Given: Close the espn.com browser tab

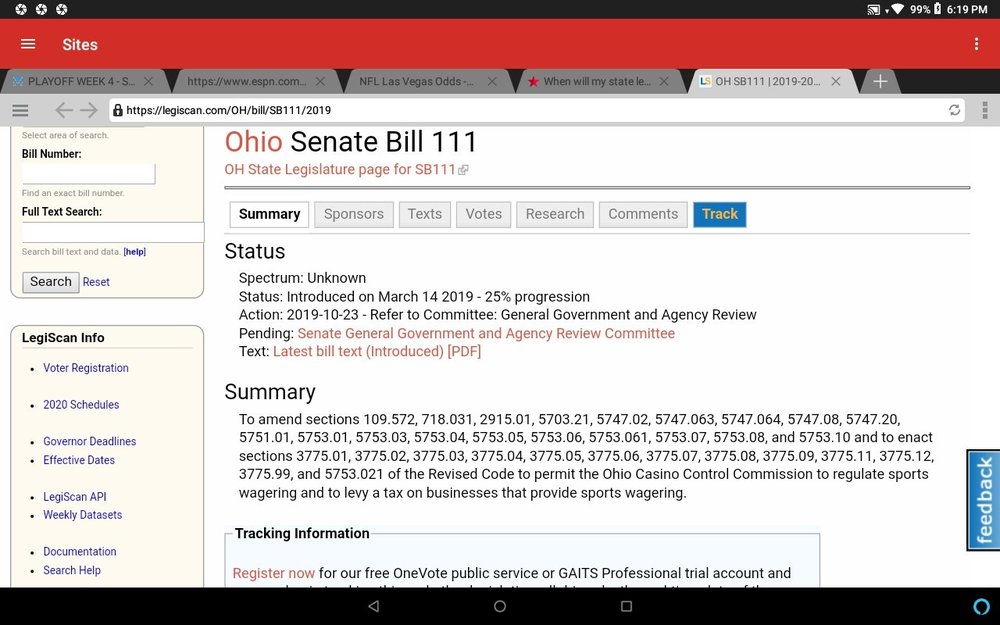Looking at the screenshot, I should tap(320, 82).
